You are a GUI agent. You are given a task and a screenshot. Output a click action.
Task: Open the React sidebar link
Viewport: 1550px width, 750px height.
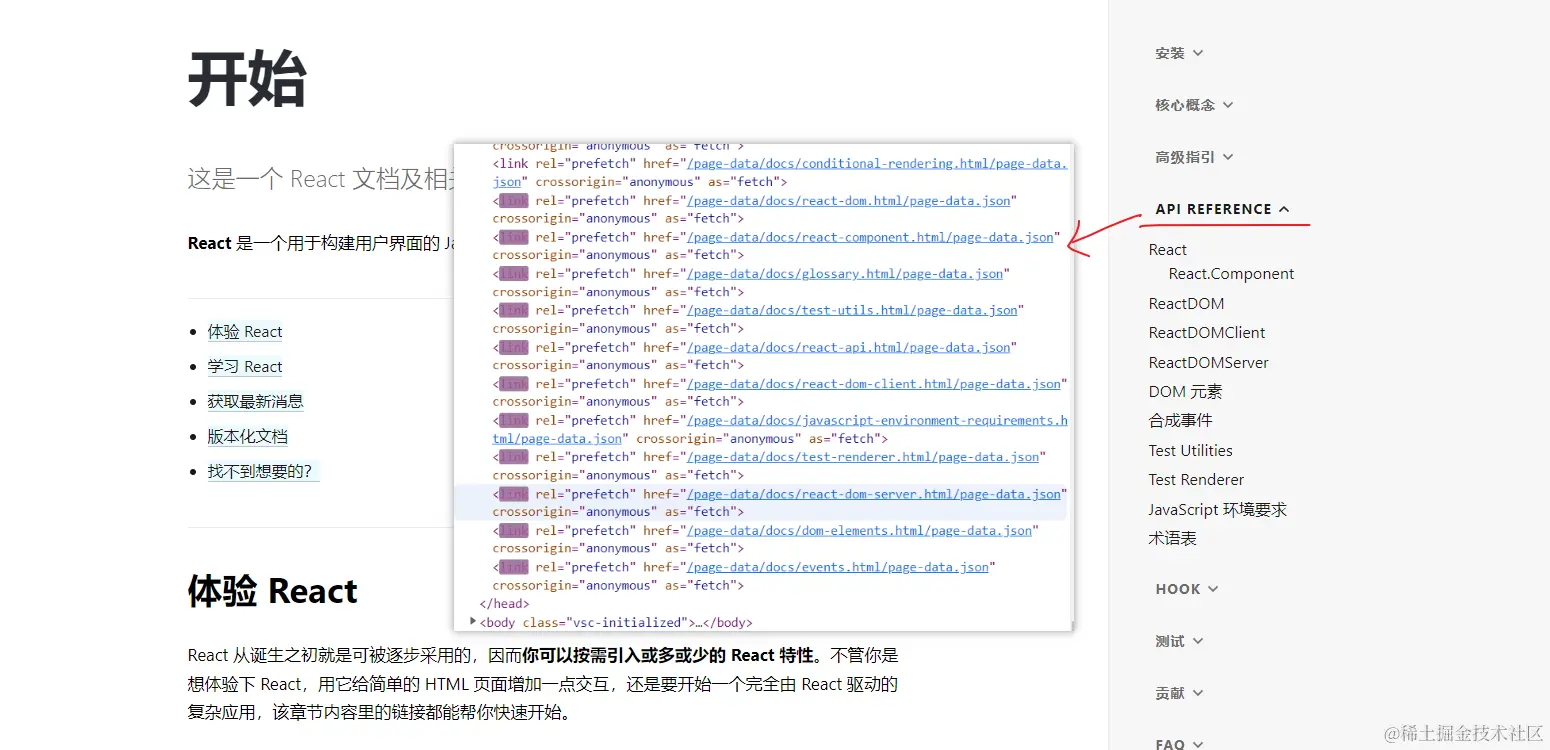tap(1167, 250)
